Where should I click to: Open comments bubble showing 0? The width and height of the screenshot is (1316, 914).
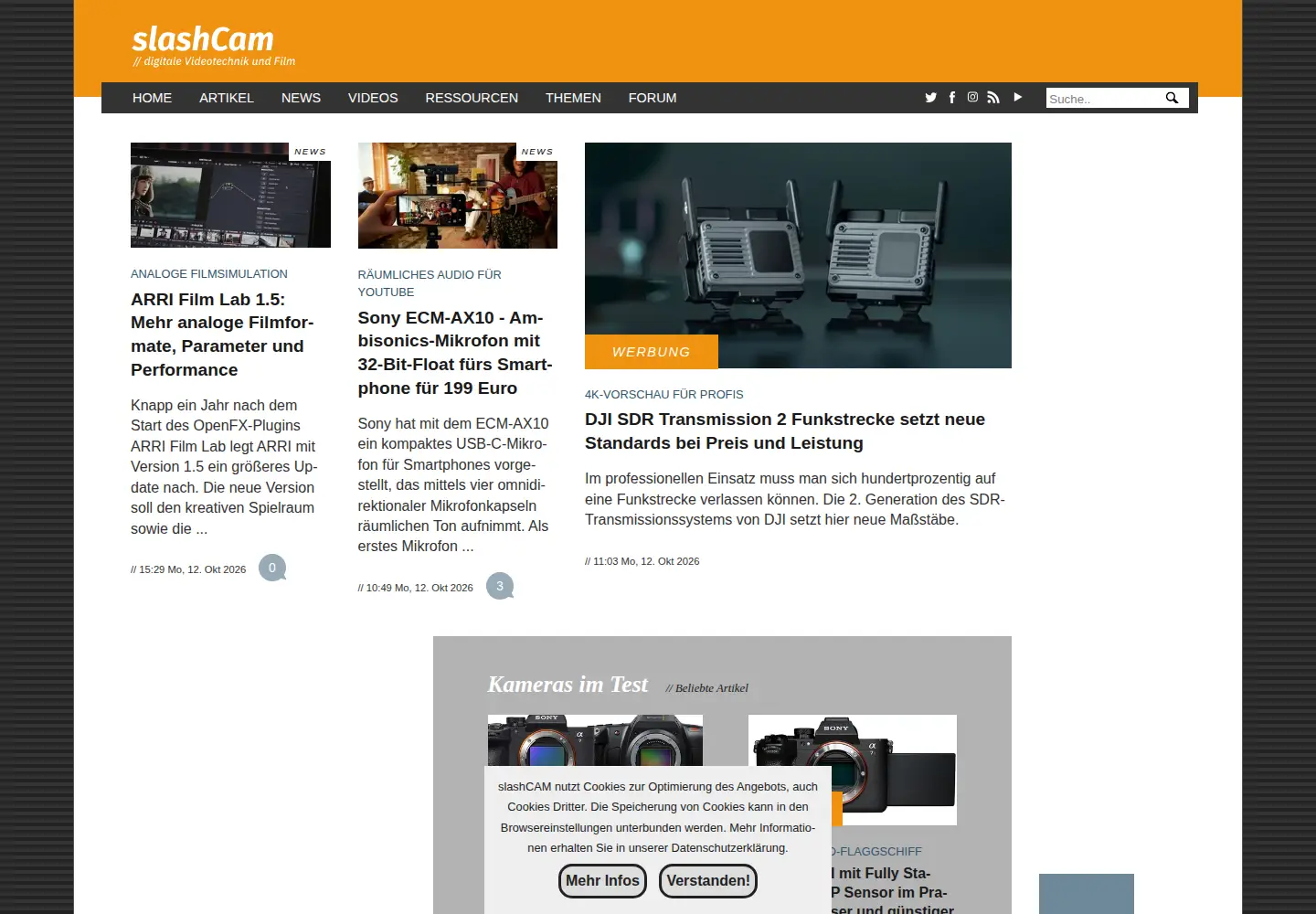pyautogui.click(x=272, y=568)
